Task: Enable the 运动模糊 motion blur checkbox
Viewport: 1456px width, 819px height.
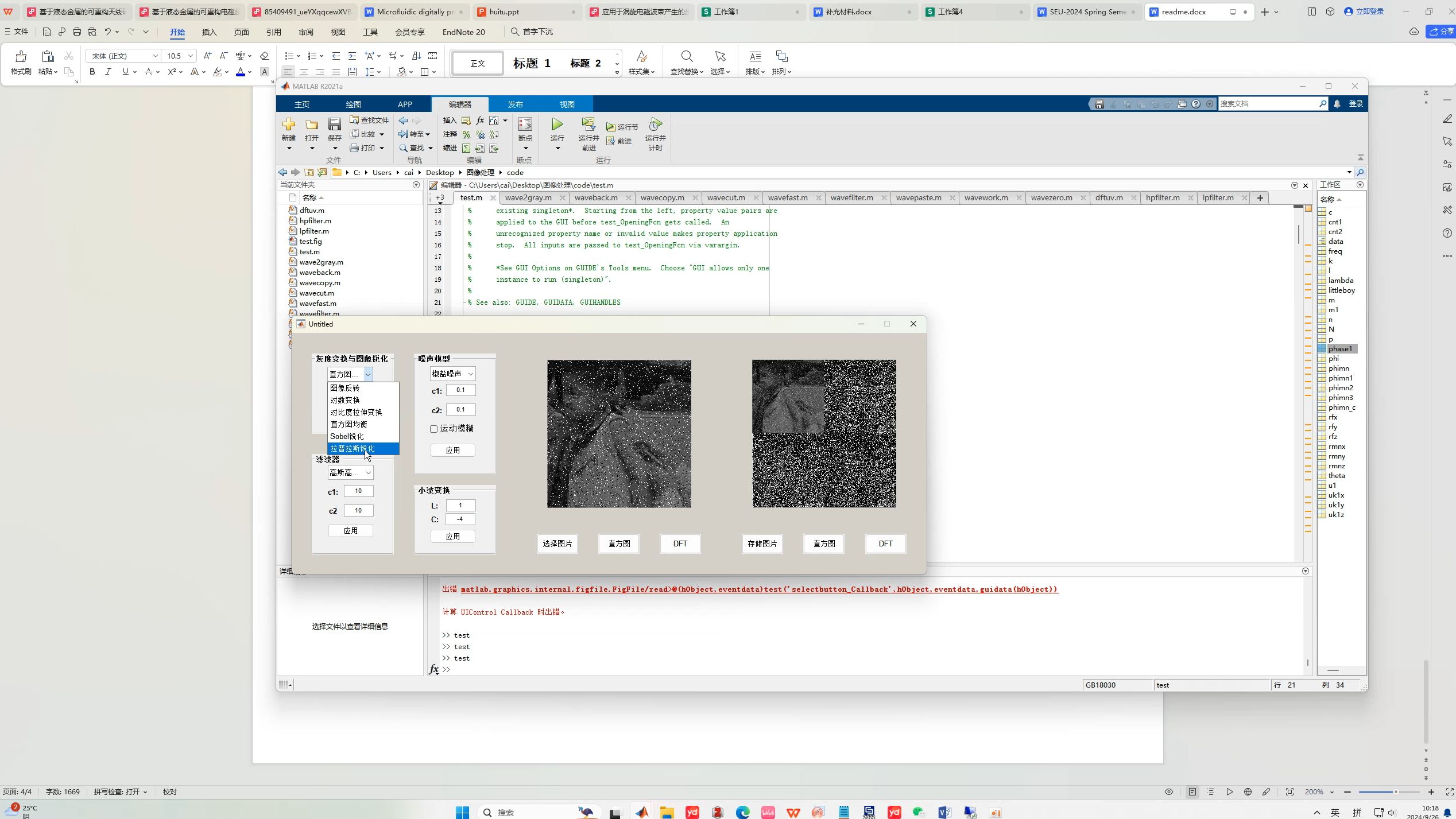Action: point(434,429)
